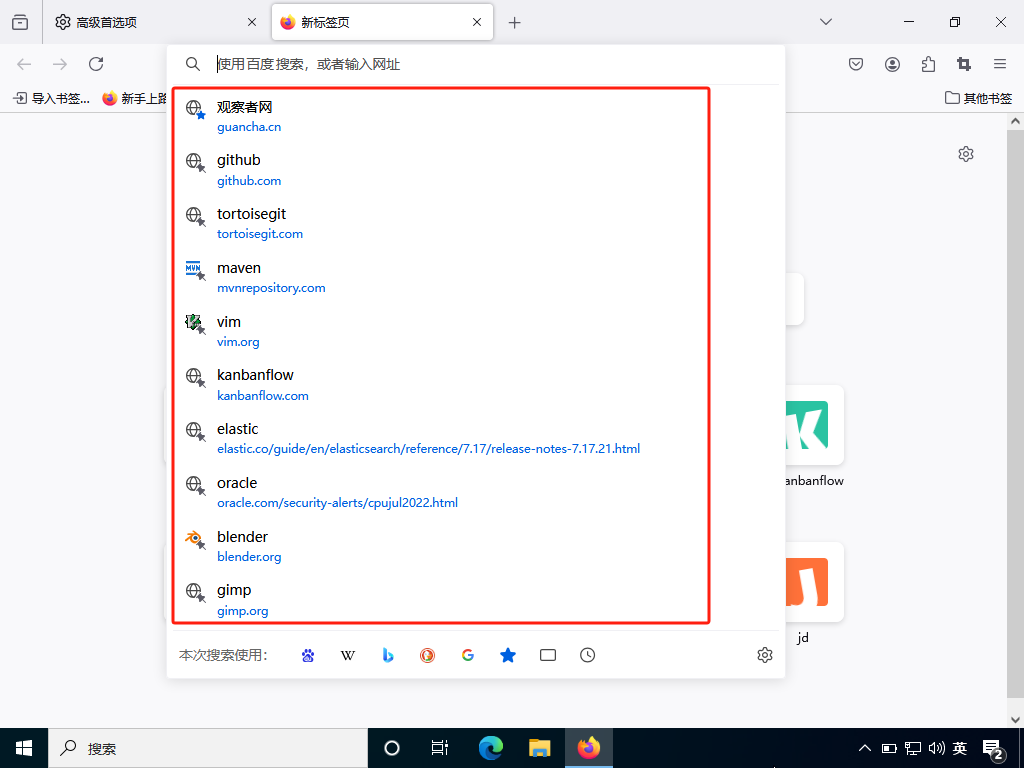1024x768 pixels.
Task: Open search settings gear in dropdown
Action: (x=765, y=655)
